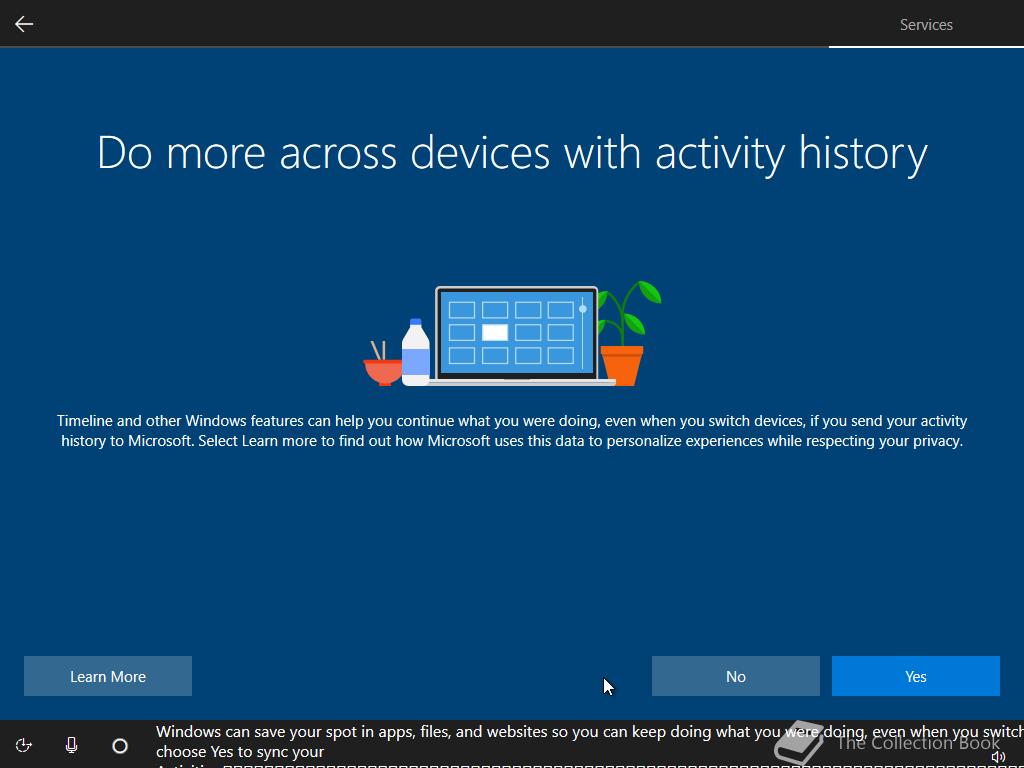Click the laptop timeline illustration
Screen dimensions: 1024x768
[x=513, y=334]
